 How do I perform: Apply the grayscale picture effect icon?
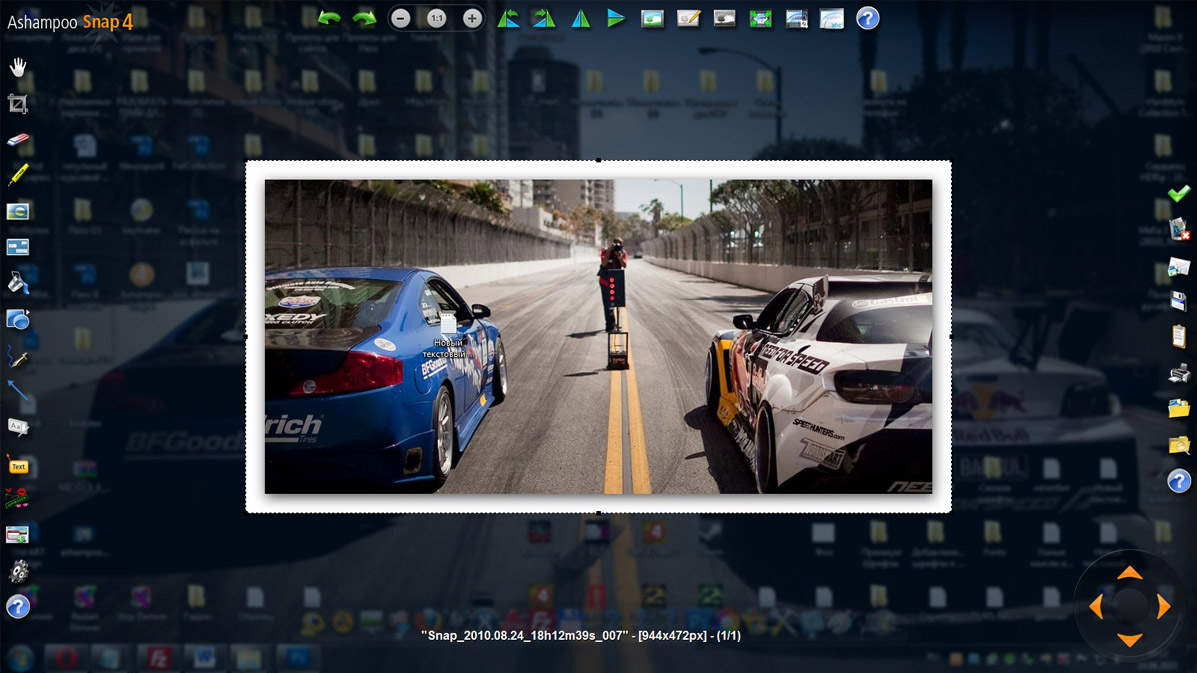(724, 18)
